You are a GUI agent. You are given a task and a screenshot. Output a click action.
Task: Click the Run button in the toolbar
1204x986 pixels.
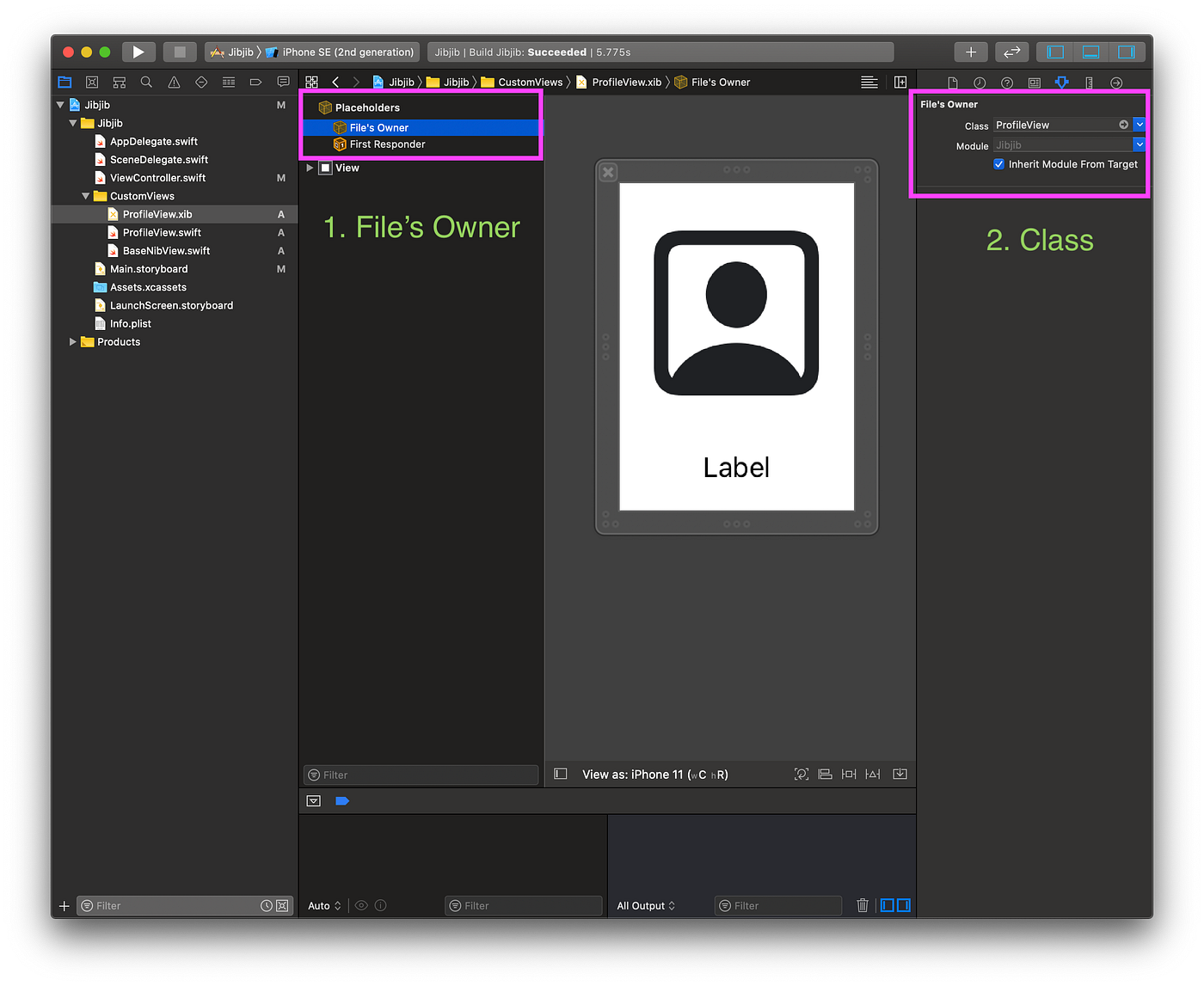(138, 52)
